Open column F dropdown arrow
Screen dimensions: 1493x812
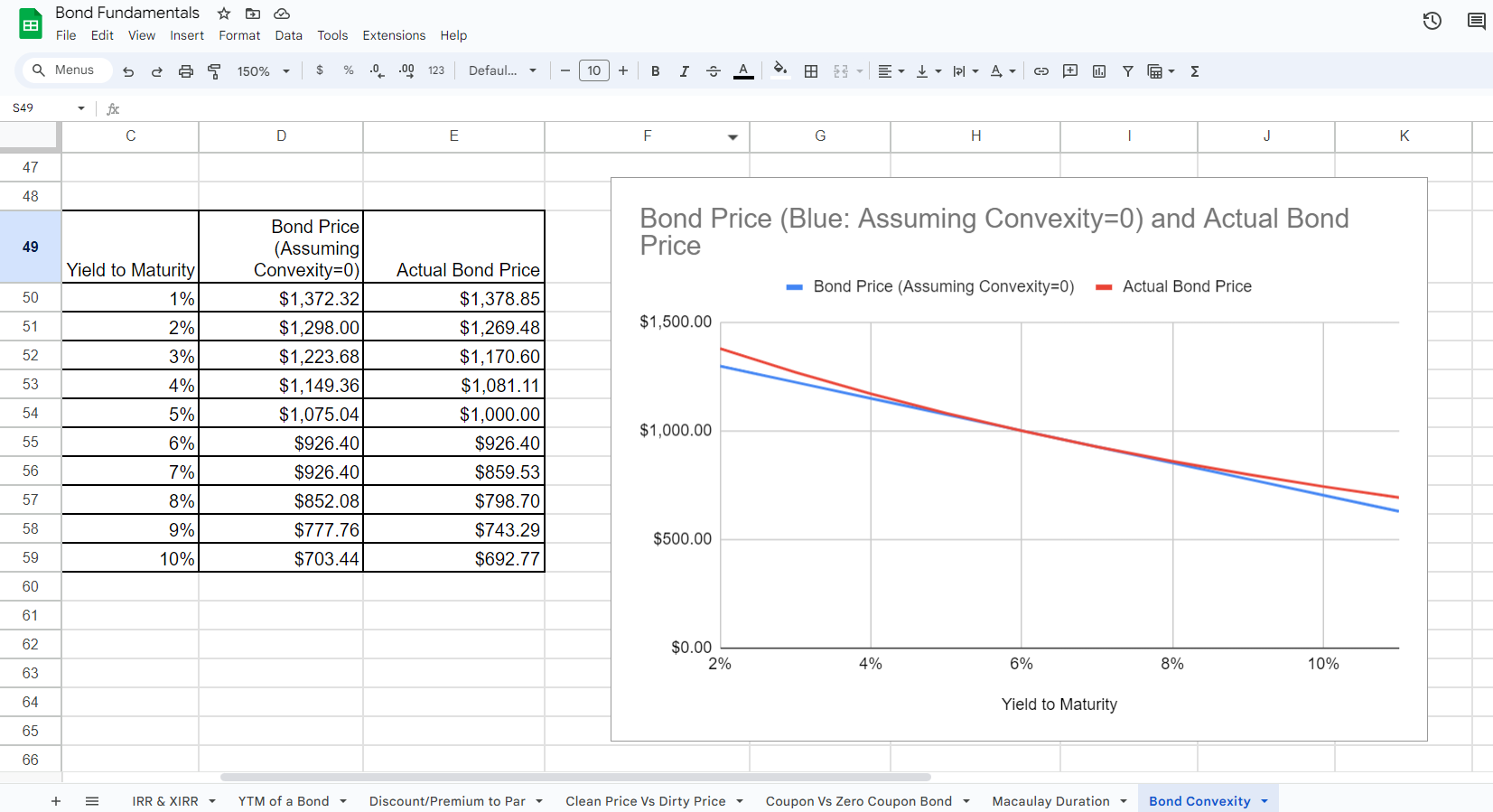click(733, 137)
